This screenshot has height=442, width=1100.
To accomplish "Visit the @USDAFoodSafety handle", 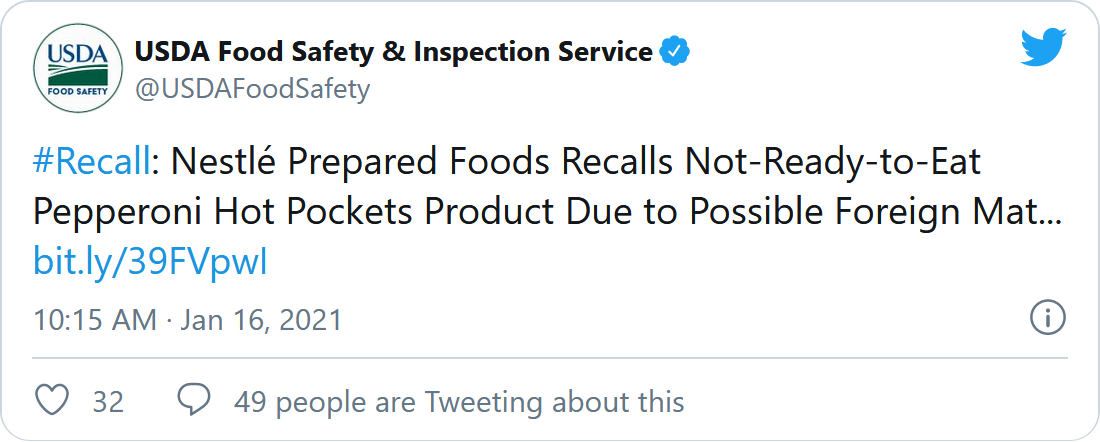I will pyautogui.click(x=252, y=90).
